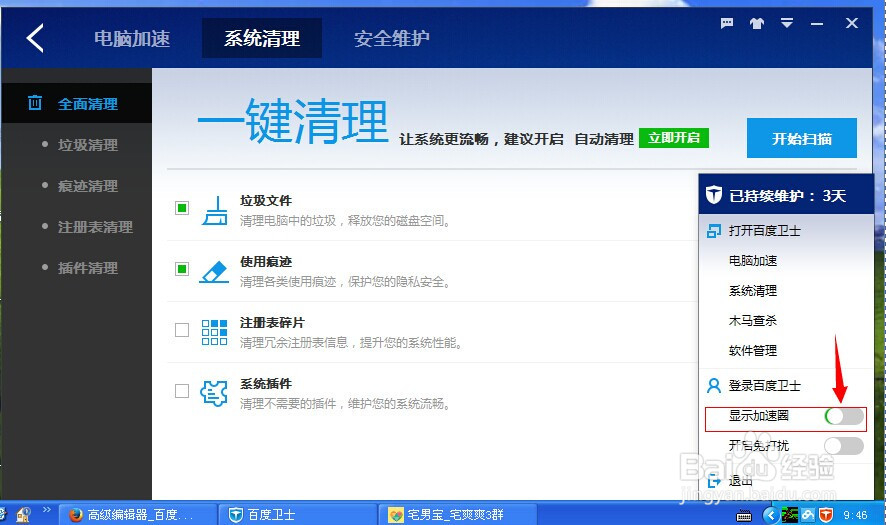Click the blue cloud tray icon
The height and width of the screenshot is (525, 886).
[x=808, y=515]
